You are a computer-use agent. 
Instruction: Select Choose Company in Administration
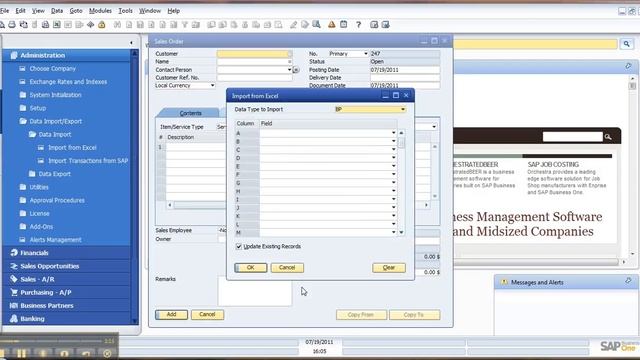52,69
